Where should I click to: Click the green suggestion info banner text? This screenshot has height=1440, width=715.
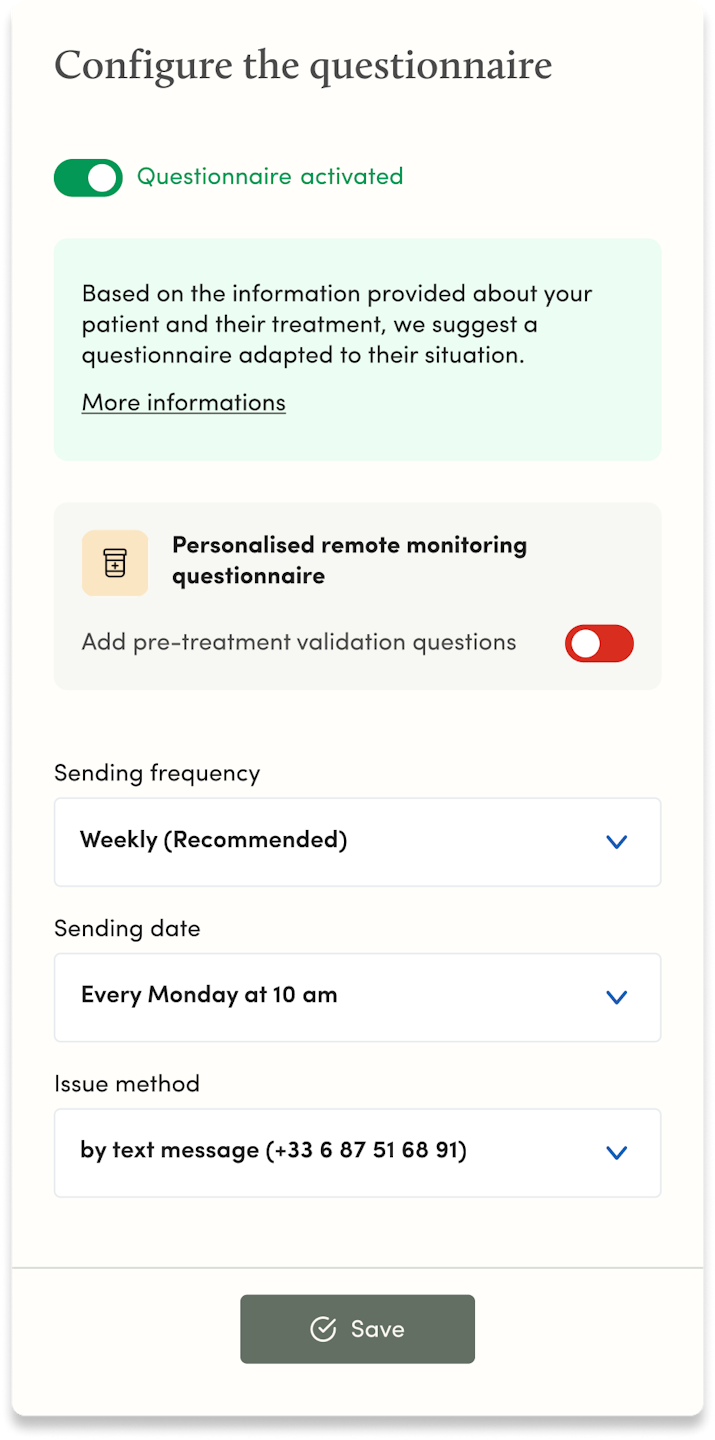tap(337, 324)
